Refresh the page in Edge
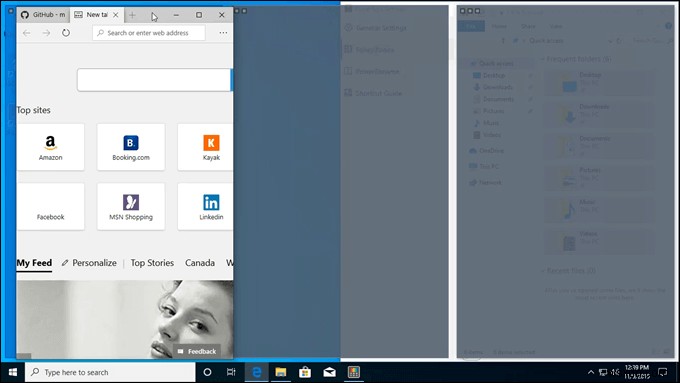The width and height of the screenshot is (680, 383). 65,33
